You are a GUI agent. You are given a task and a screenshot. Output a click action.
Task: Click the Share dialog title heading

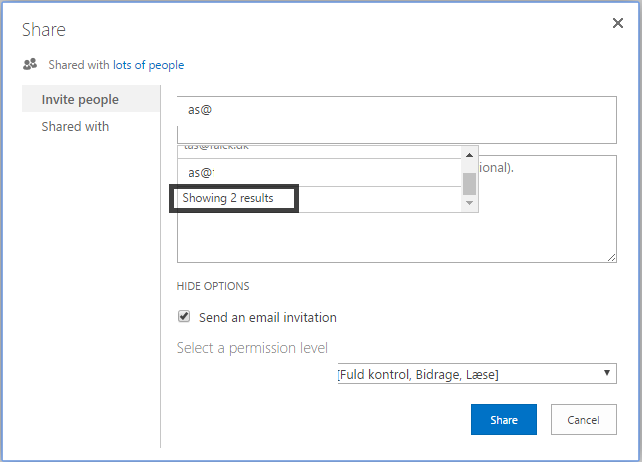(x=44, y=31)
